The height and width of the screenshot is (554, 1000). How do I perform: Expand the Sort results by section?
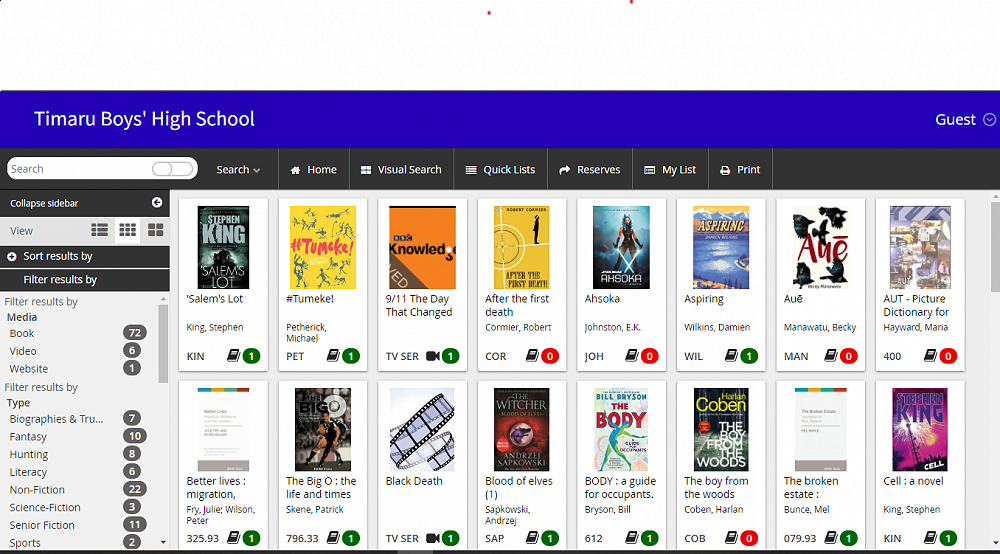[x=57, y=256]
